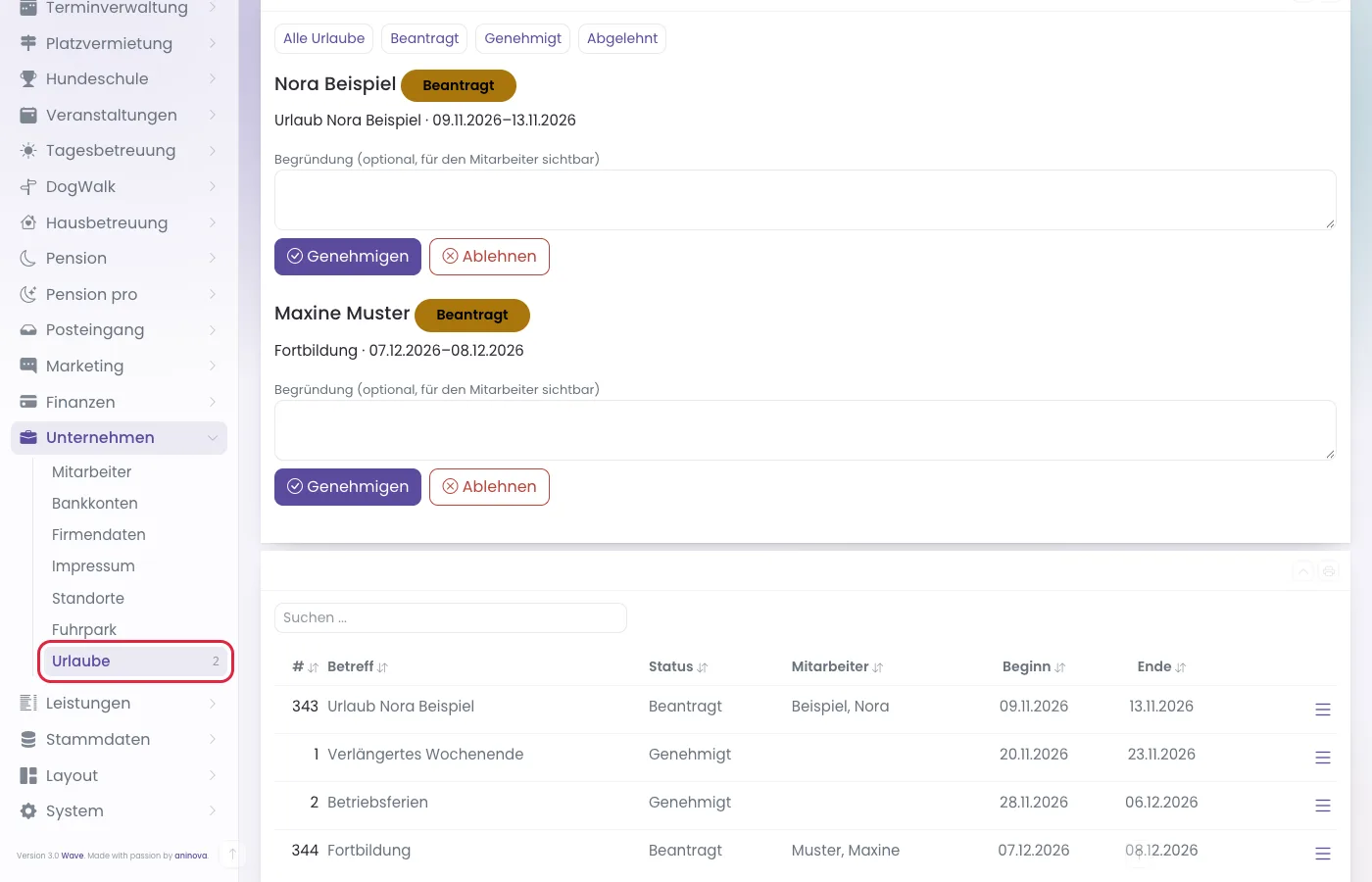
Task: Filter by Abgelehnt tab
Action: (622, 38)
